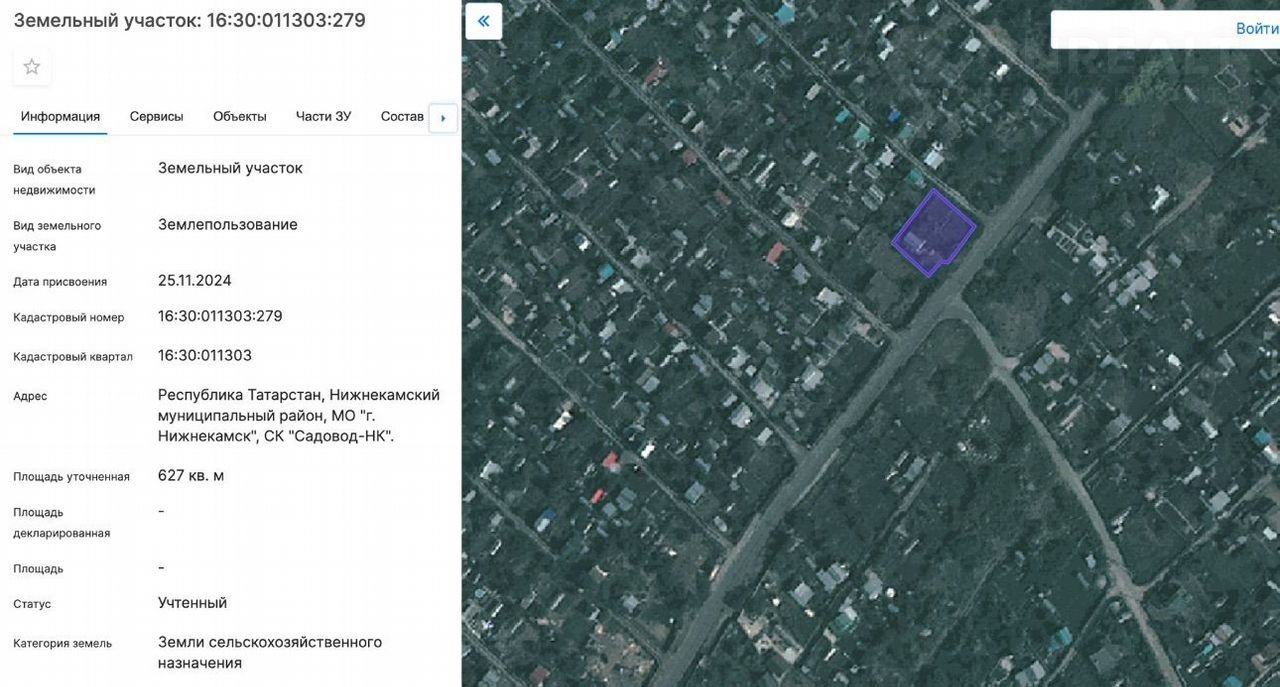Open the Информация tab
Viewport: 1280px width, 687px height.
[x=60, y=116]
